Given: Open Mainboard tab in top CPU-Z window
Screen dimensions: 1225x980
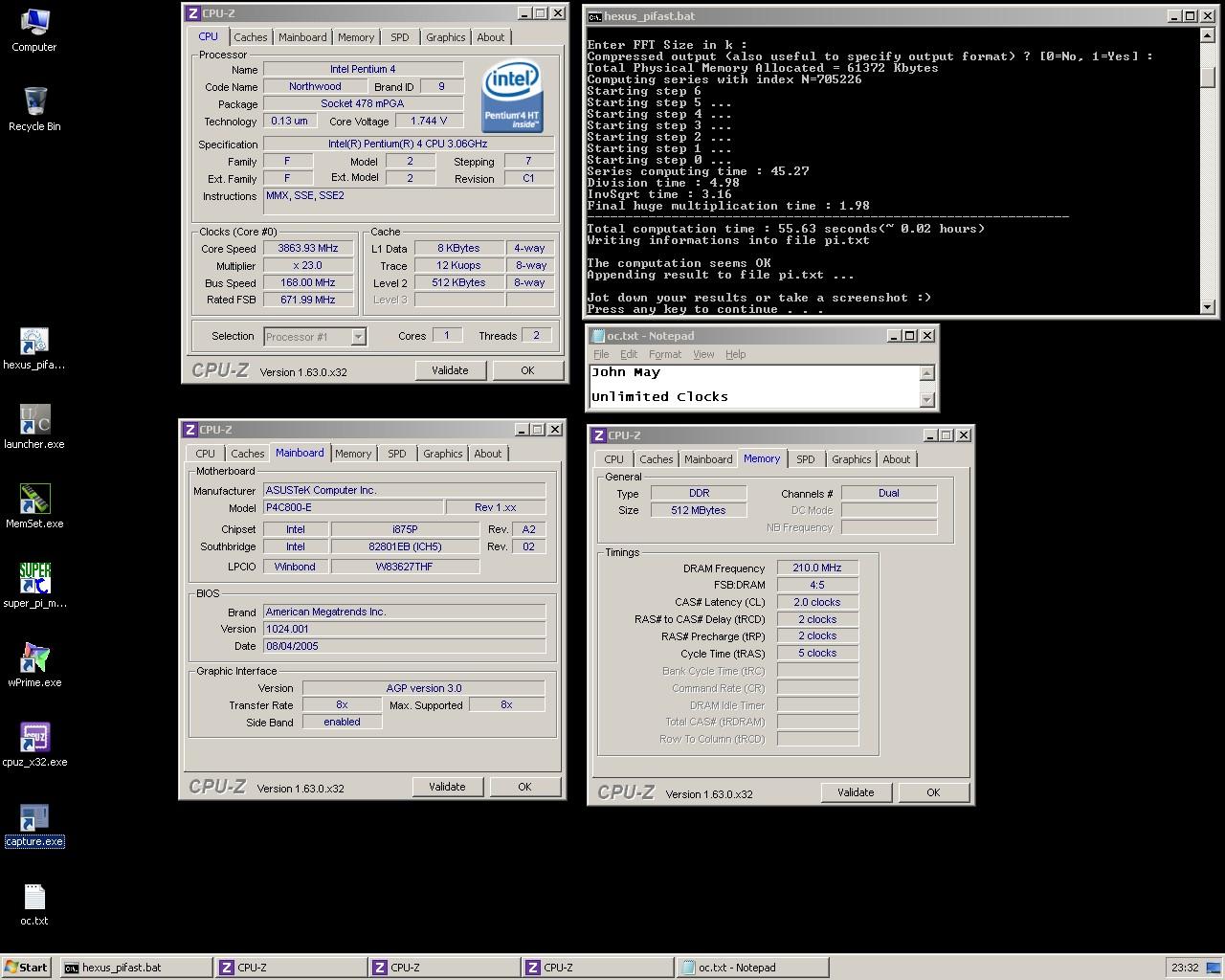Looking at the screenshot, I should click(302, 37).
